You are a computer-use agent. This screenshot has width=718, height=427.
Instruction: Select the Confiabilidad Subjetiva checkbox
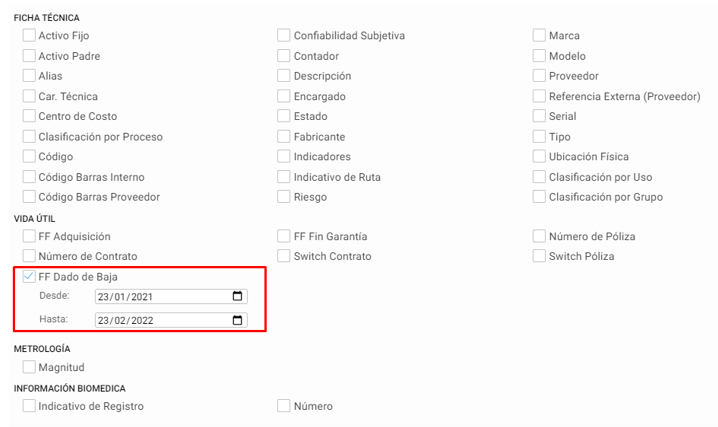(x=283, y=35)
